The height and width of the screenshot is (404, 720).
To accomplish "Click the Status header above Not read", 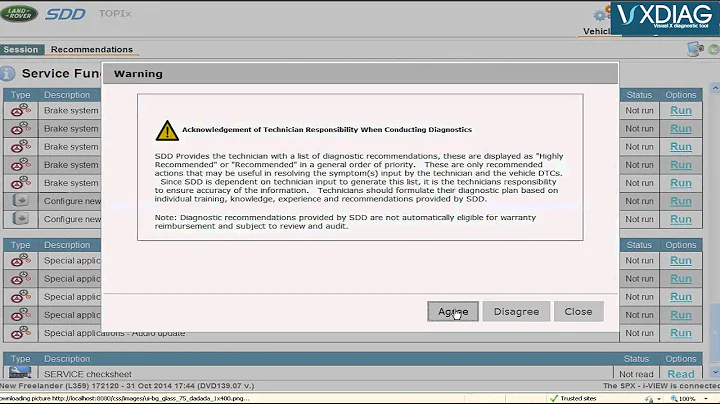I will (636, 359).
